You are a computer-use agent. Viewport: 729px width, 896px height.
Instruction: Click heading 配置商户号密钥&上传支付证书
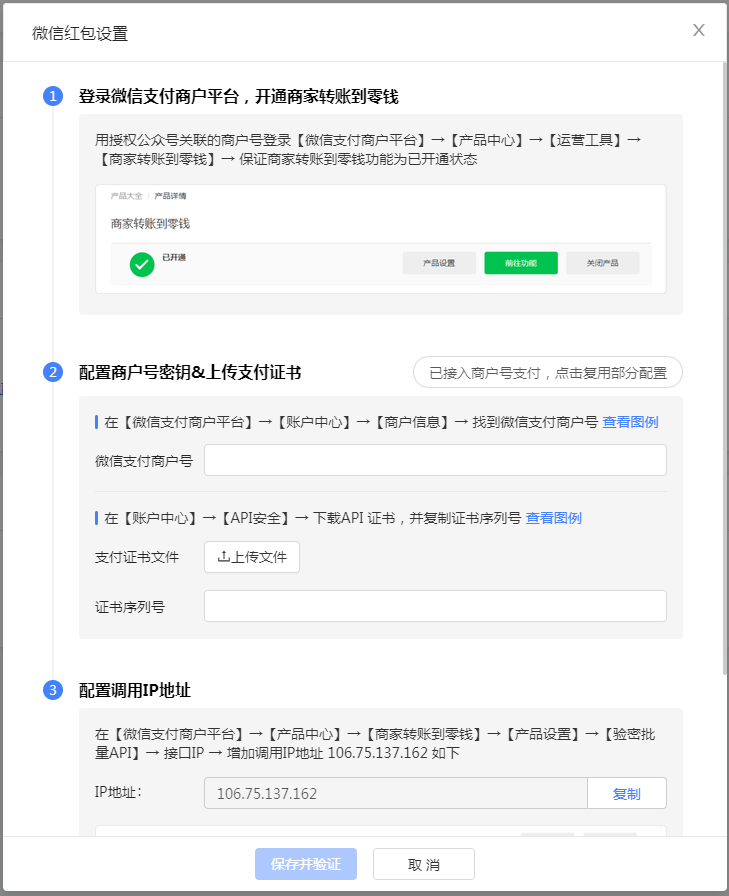click(x=190, y=373)
